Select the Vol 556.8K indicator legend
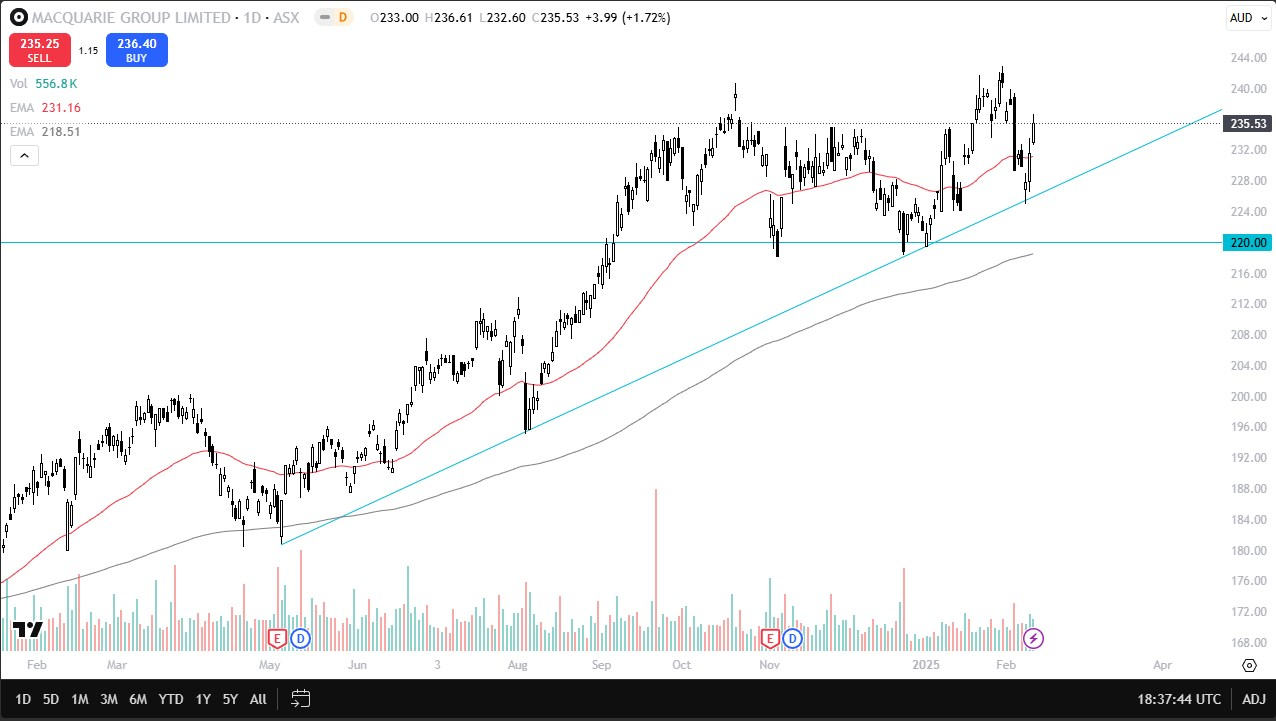This screenshot has height=721, width=1276. click(43, 85)
